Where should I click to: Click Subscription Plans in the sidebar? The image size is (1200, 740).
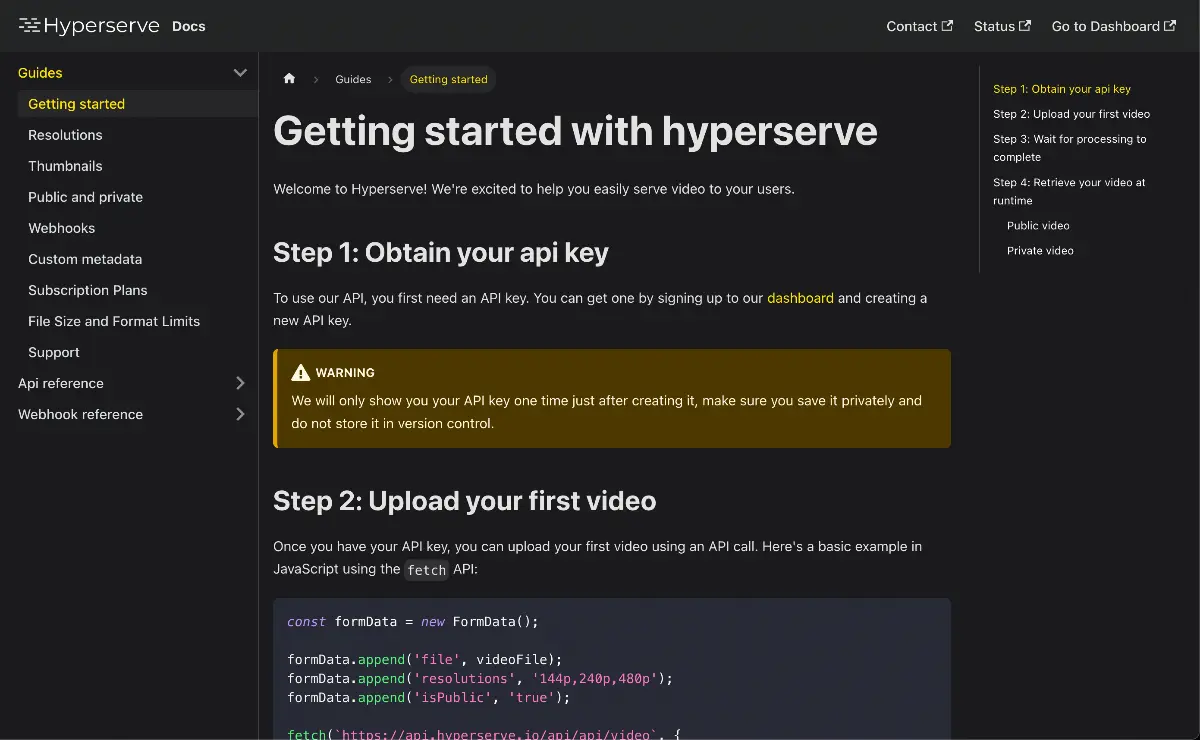tap(88, 290)
